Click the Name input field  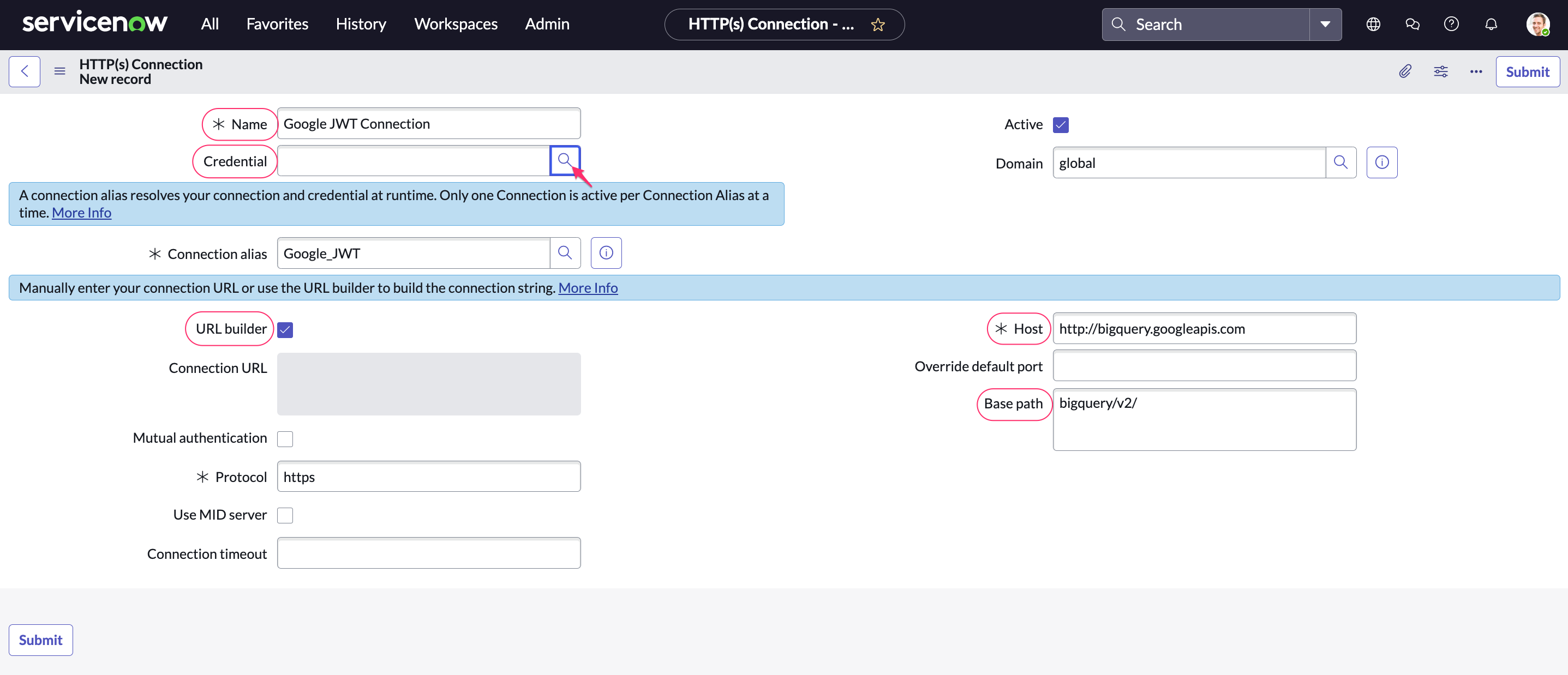coord(428,123)
